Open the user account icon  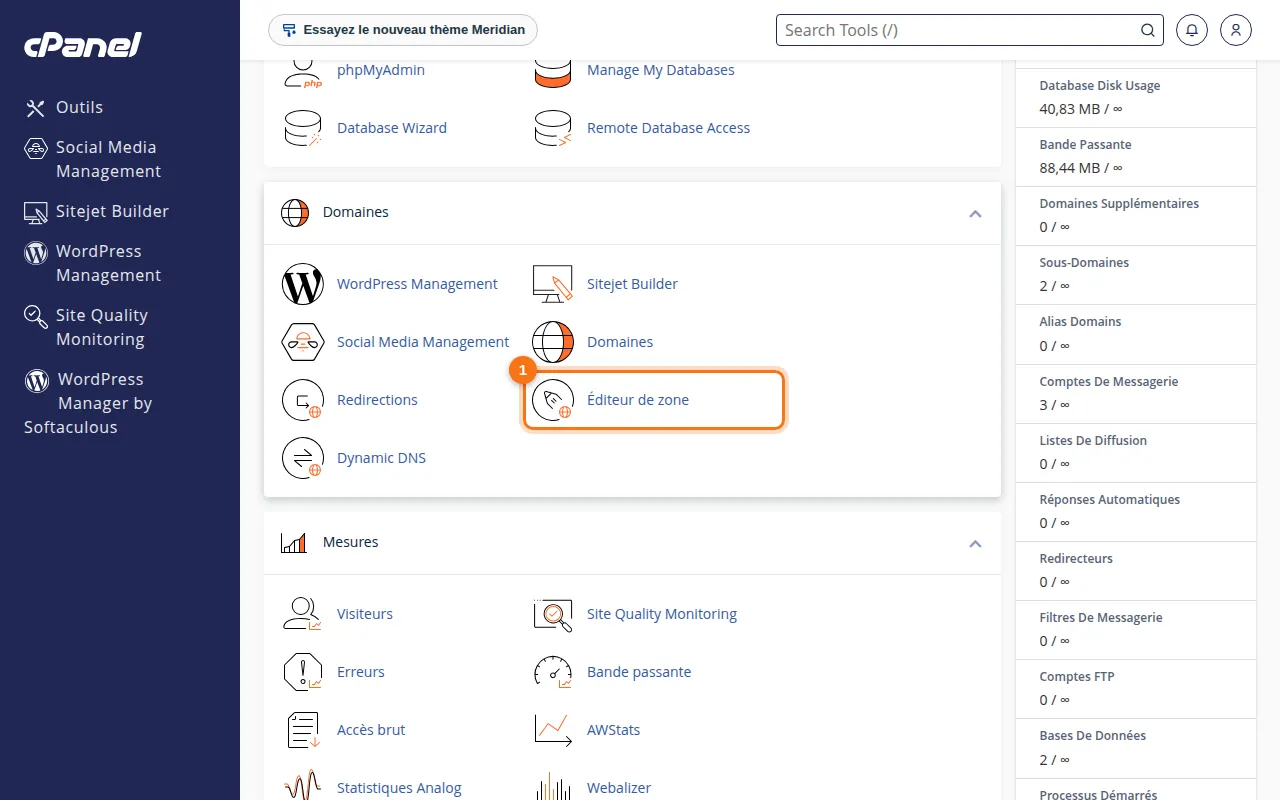tap(1236, 30)
